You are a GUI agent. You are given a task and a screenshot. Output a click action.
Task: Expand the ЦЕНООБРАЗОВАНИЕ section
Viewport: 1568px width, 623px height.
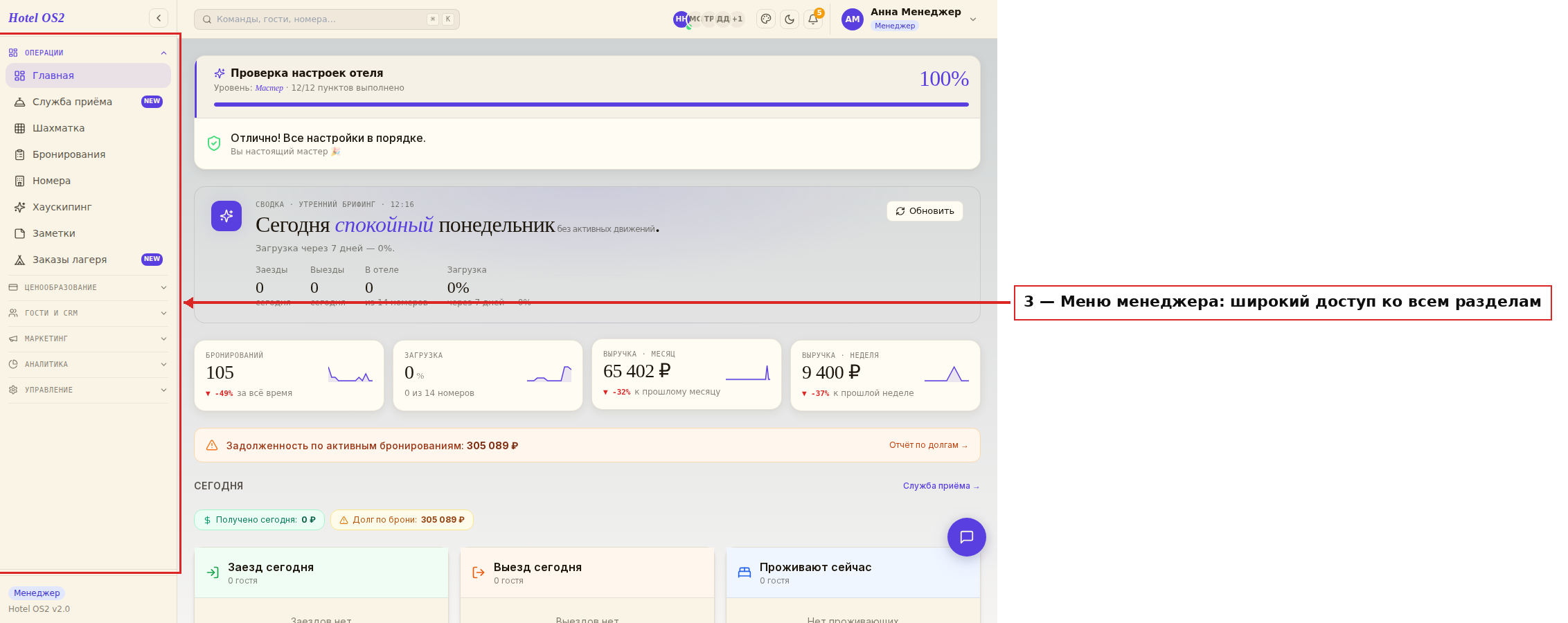tap(87, 287)
